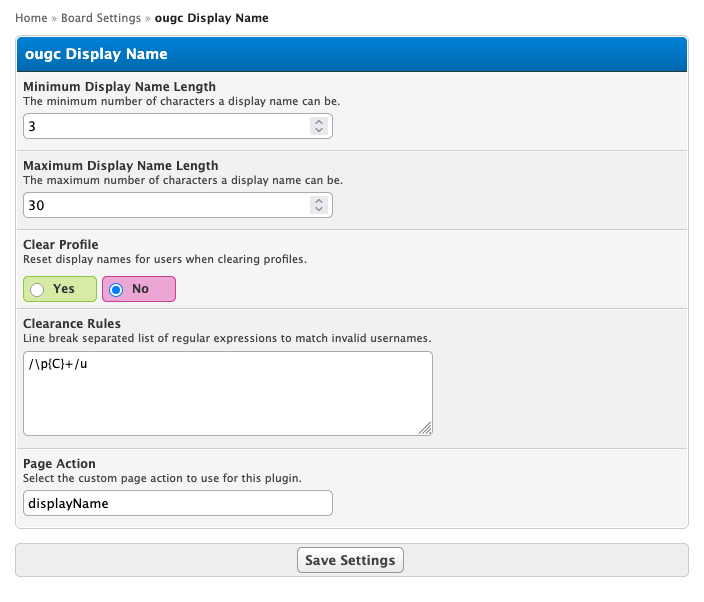
Task: Increase Minimum Display Name Length with up arrow
Action: [x=319, y=122]
